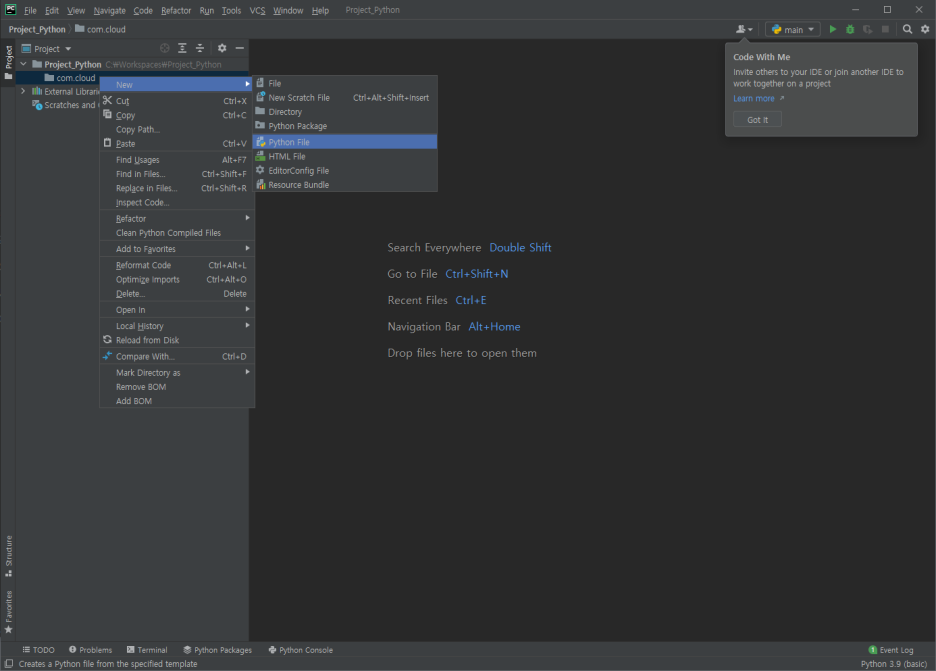Click Python 3.9 interpreter status widget
The width and height of the screenshot is (936, 671).
[894, 664]
